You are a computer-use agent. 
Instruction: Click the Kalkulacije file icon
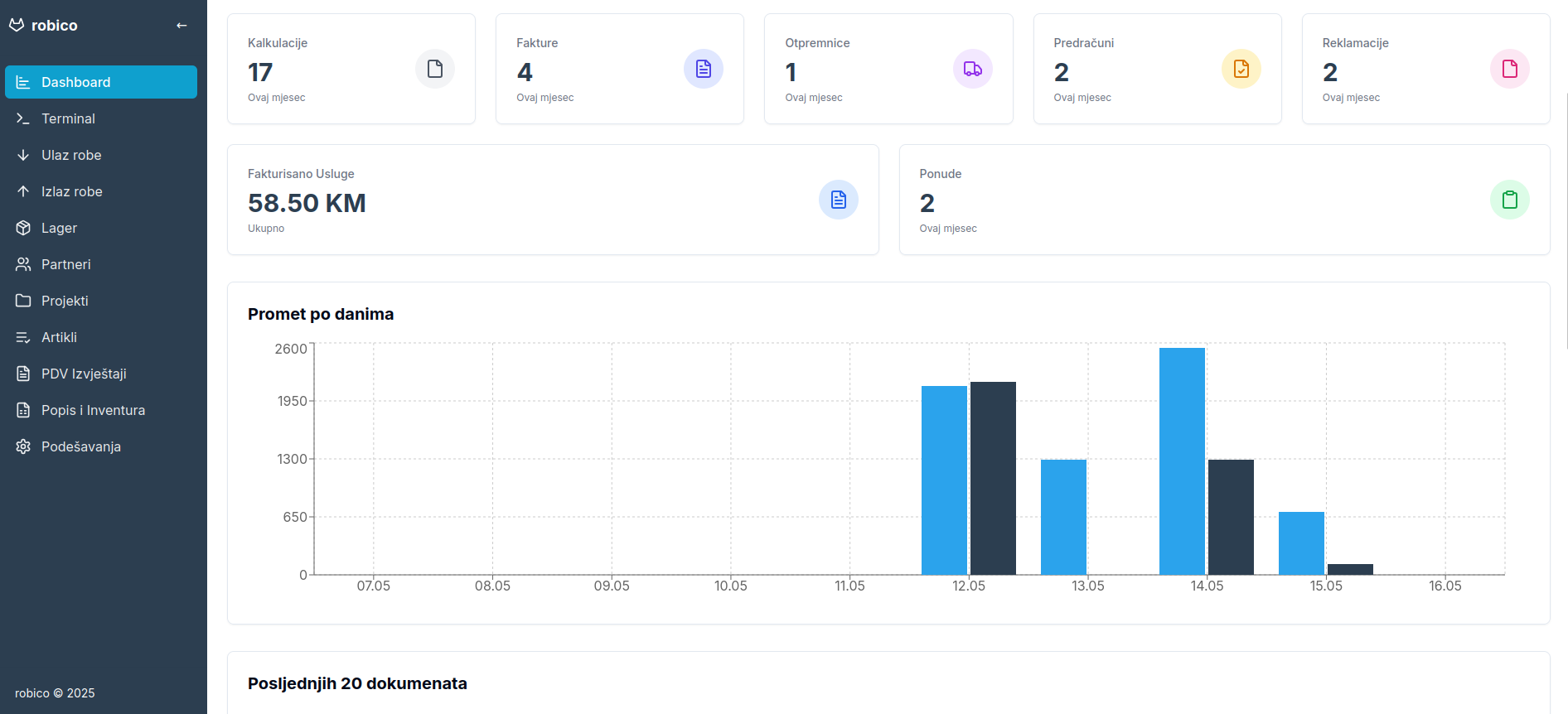[435, 69]
